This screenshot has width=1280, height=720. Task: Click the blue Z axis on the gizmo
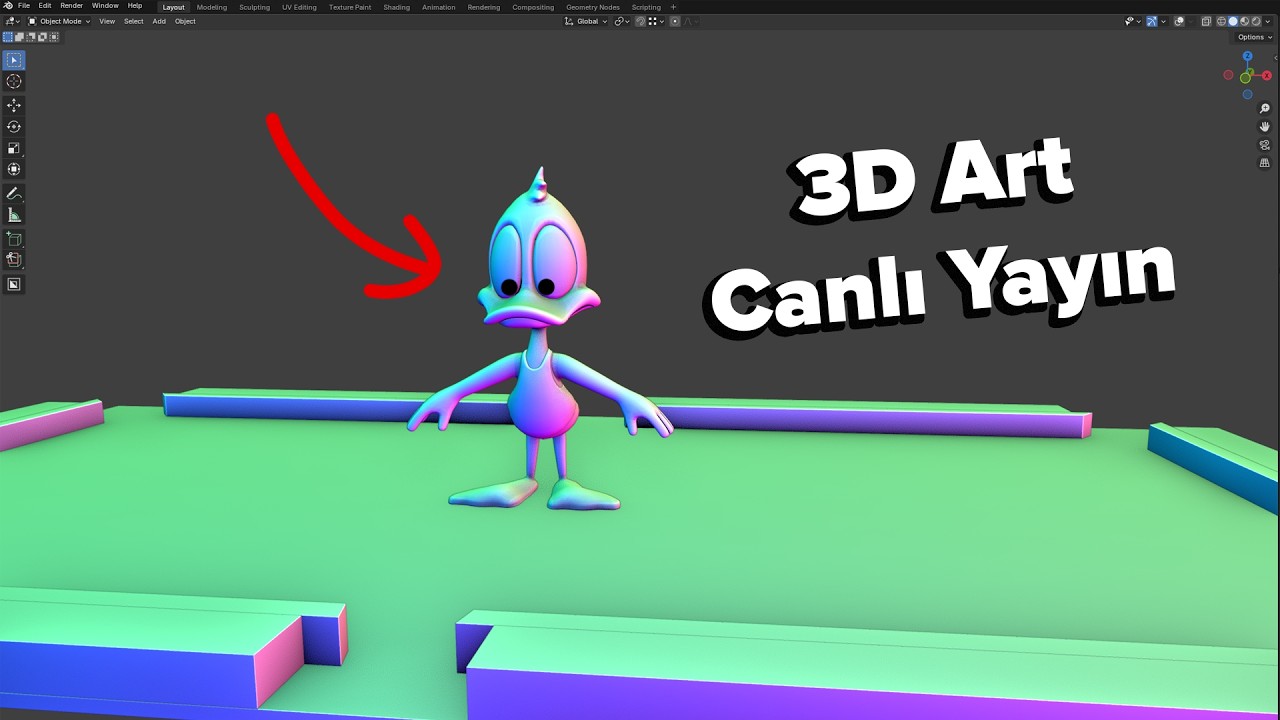[1248, 57]
